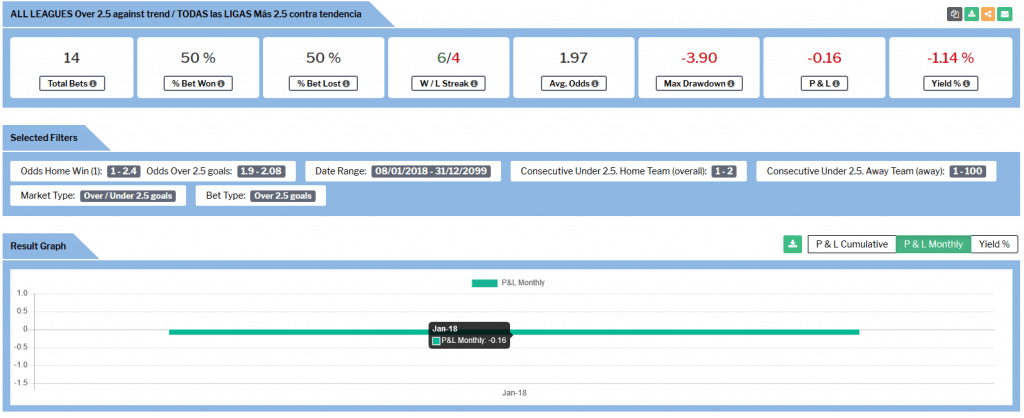This screenshot has width=1024, height=418.
Task: Click the Jan-18 monthly bar
Action: (x=514, y=332)
